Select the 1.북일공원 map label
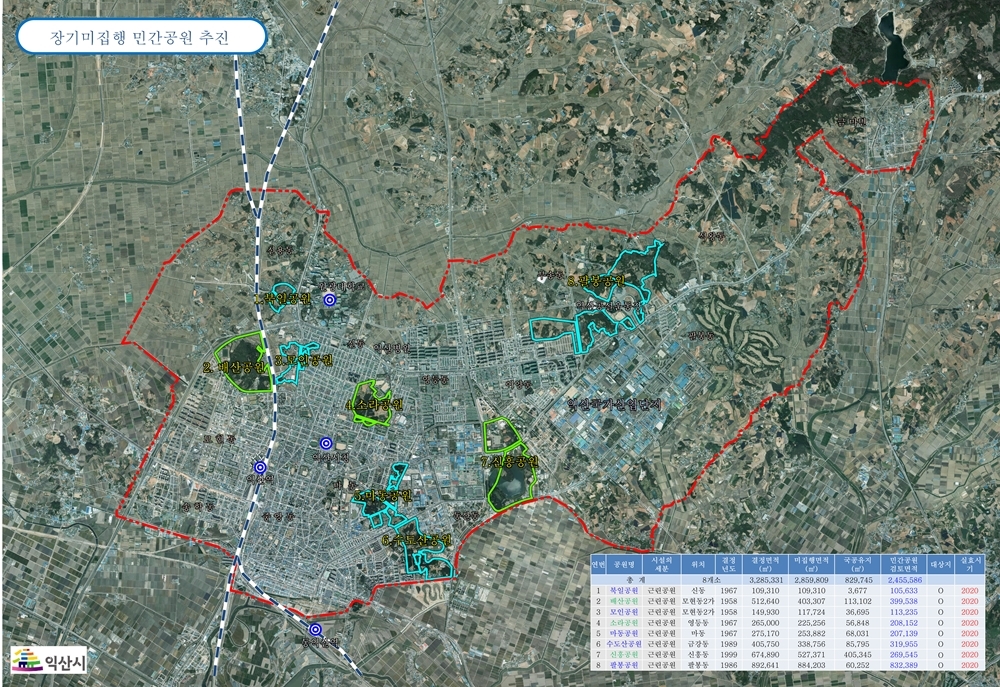1000x687 pixels. tap(282, 299)
